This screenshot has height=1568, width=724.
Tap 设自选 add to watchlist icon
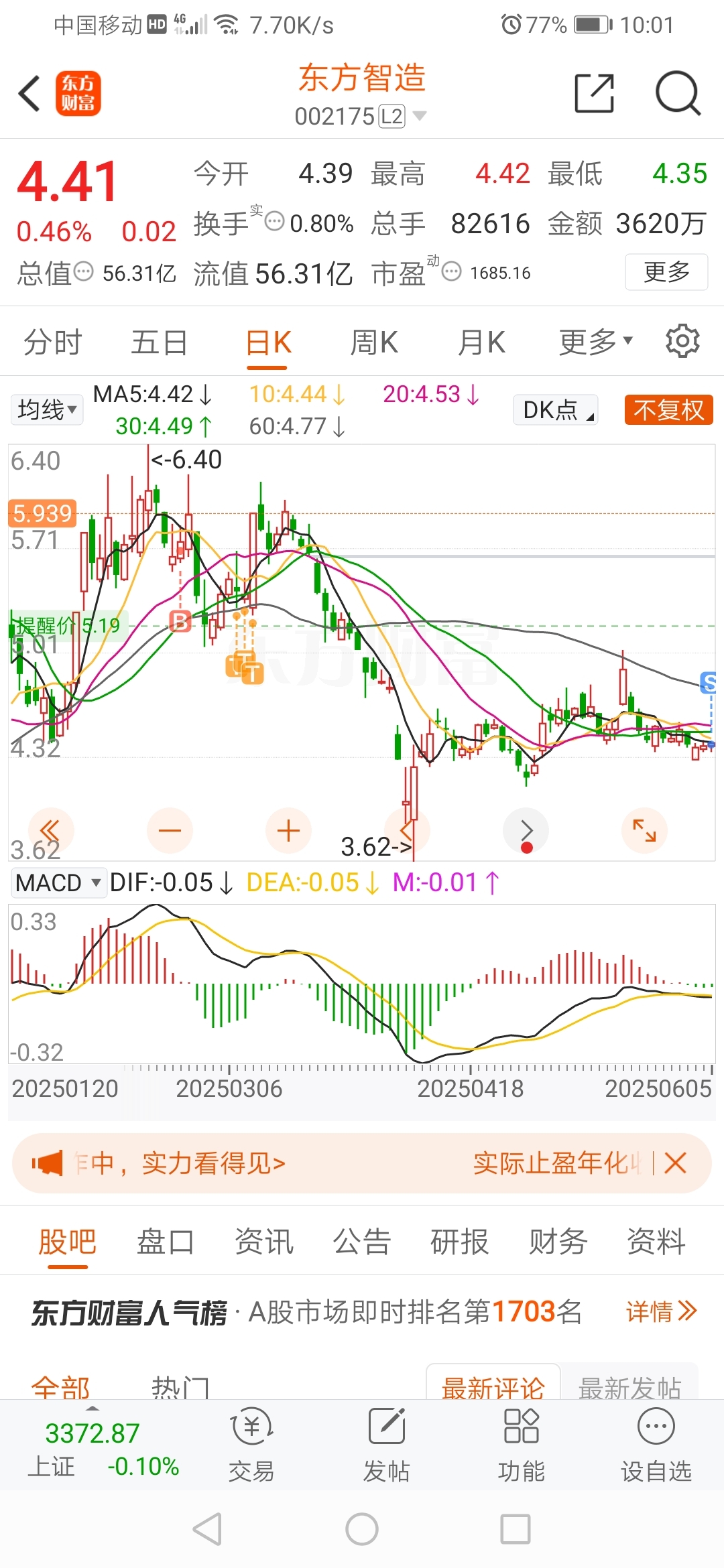pyautogui.click(x=656, y=1445)
